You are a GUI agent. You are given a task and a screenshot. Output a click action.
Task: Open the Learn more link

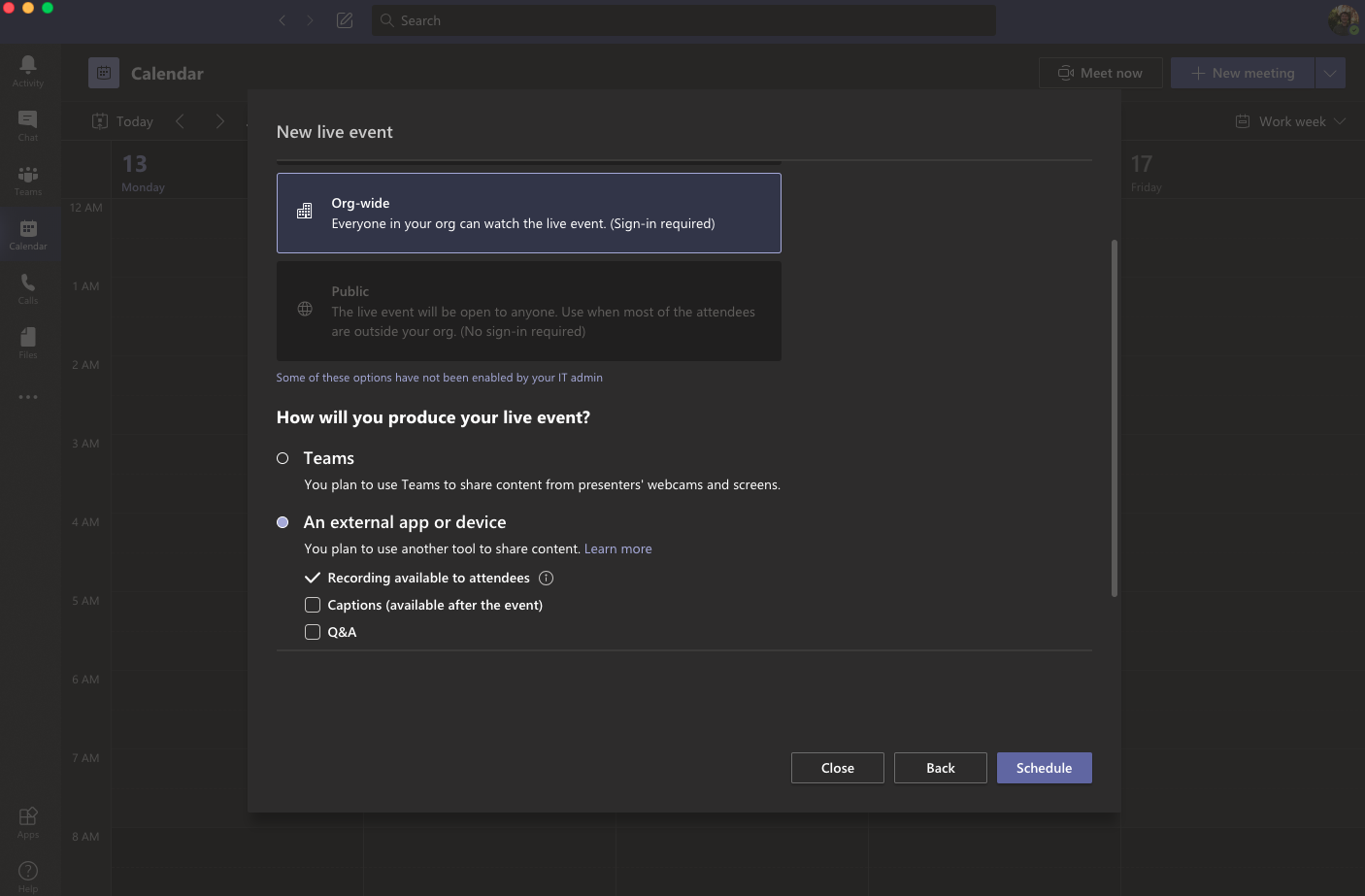pos(617,548)
